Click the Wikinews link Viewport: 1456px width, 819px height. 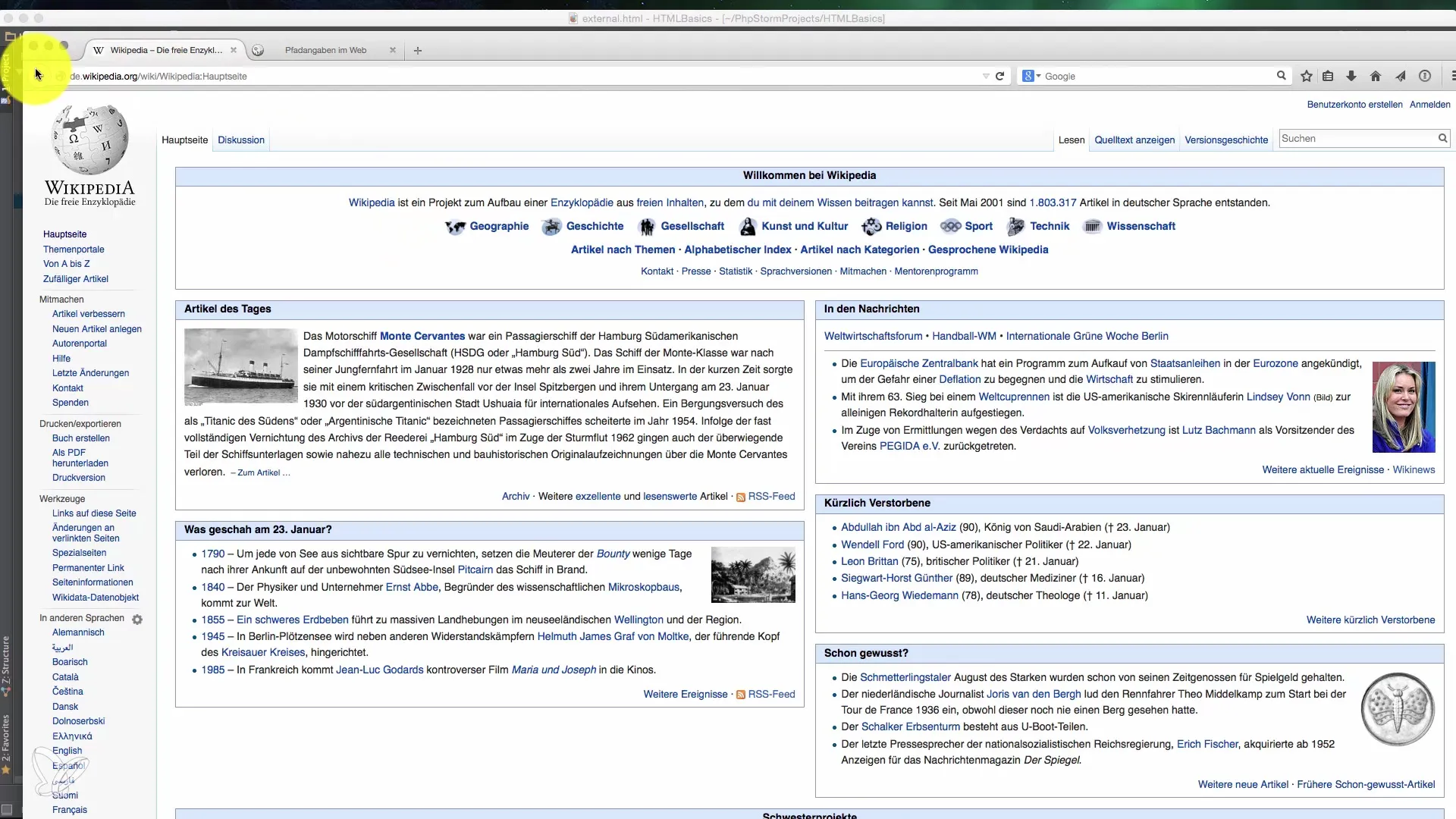pyautogui.click(x=1414, y=469)
